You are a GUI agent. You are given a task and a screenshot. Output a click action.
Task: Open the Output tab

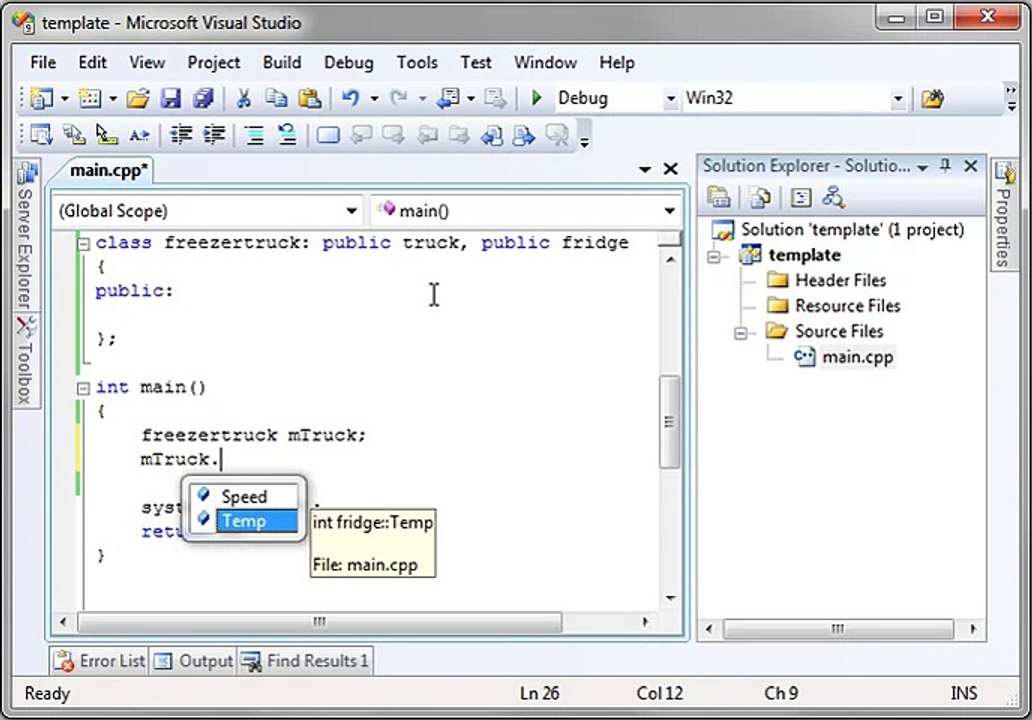[193, 661]
